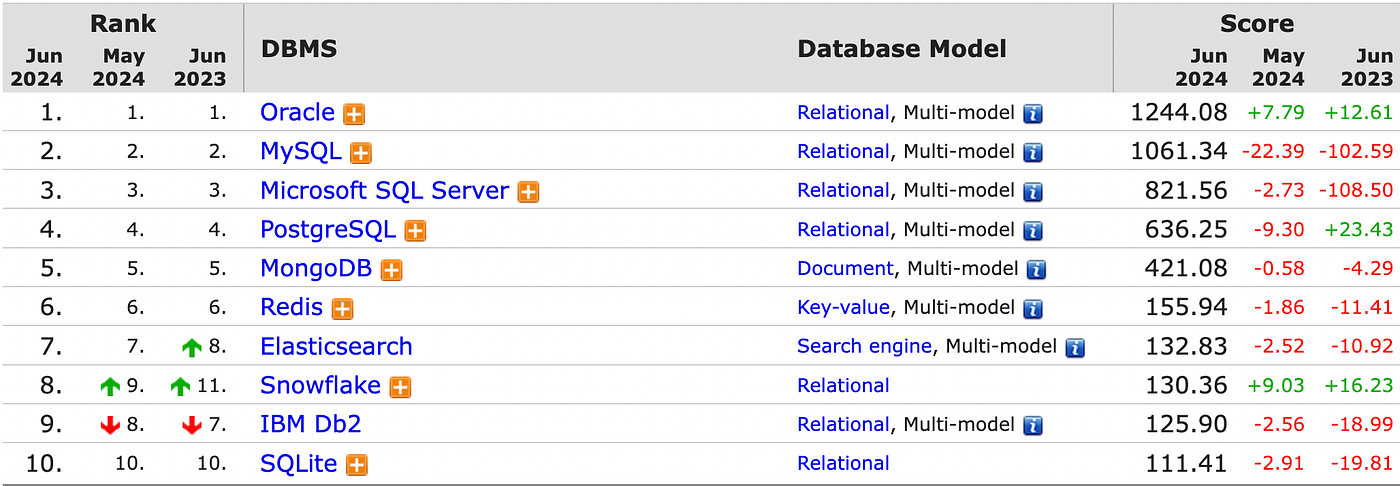Image resolution: width=1400 pixels, height=486 pixels.
Task: Click Relational model link in SQLite row
Action: 843,464
